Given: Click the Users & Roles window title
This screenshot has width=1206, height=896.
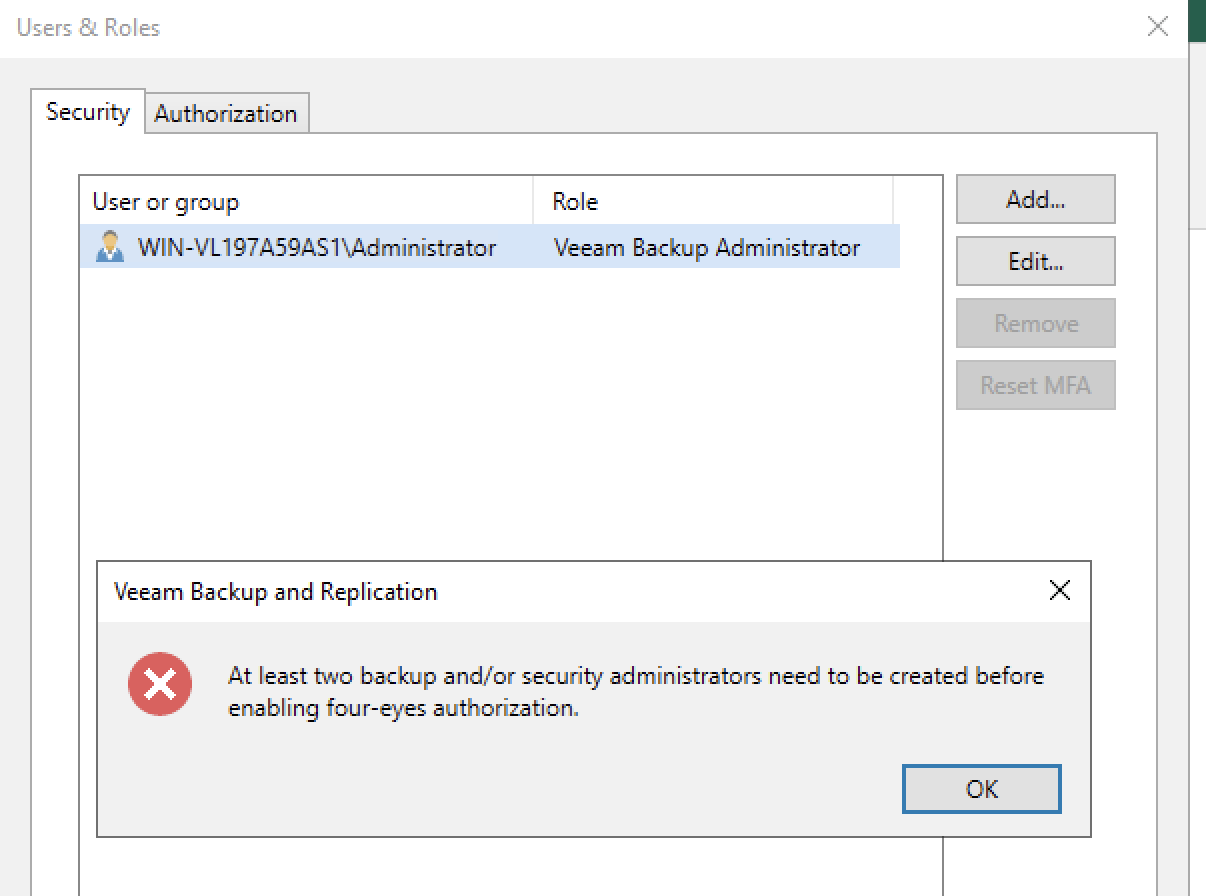Looking at the screenshot, I should point(88,27).
